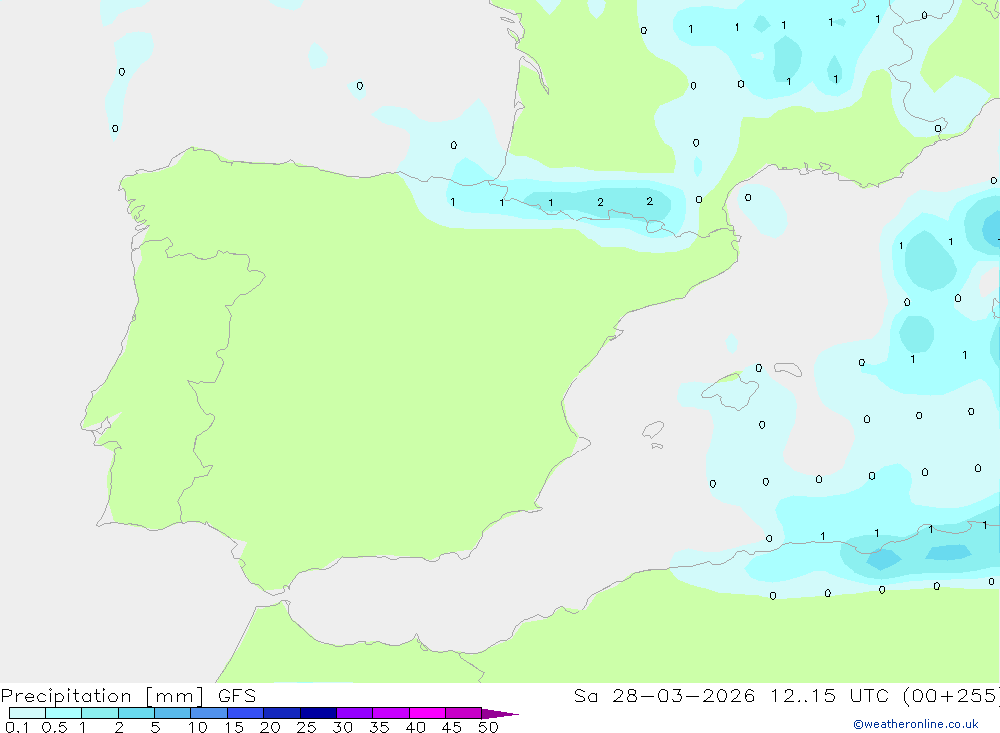Click the '(00+255)' forecast offset text
Image resolution: width=1000 pixels, height=733 pixels.
point(952,696)
